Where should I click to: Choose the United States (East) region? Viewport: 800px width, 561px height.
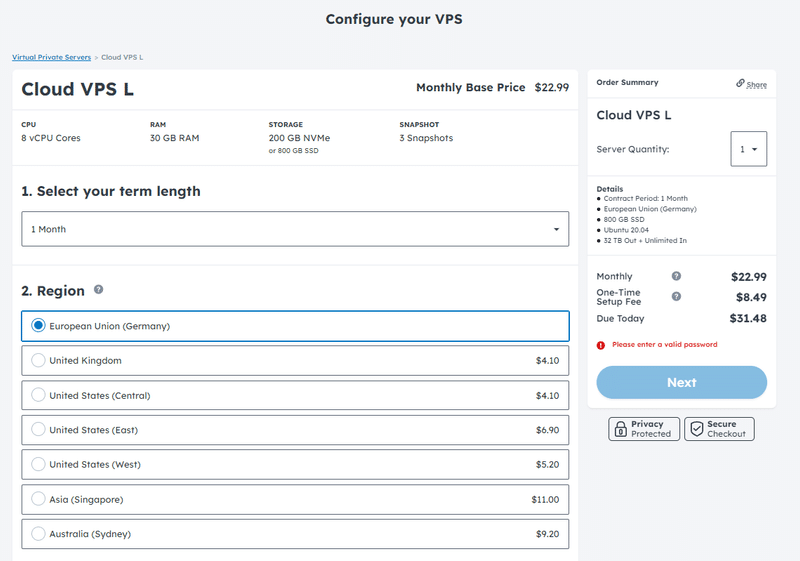pos(39,430)
